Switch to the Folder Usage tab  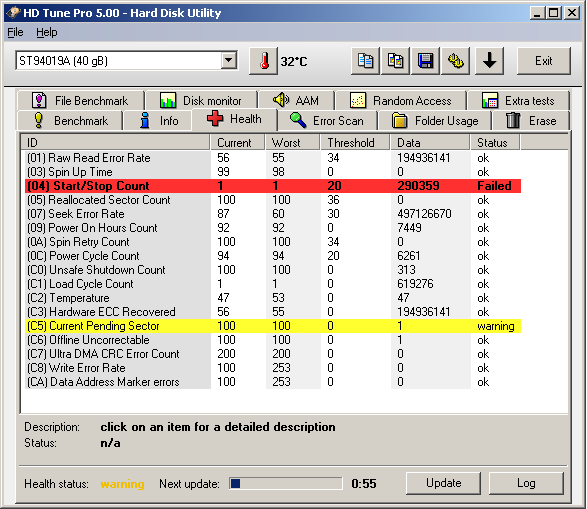(435, 121)
